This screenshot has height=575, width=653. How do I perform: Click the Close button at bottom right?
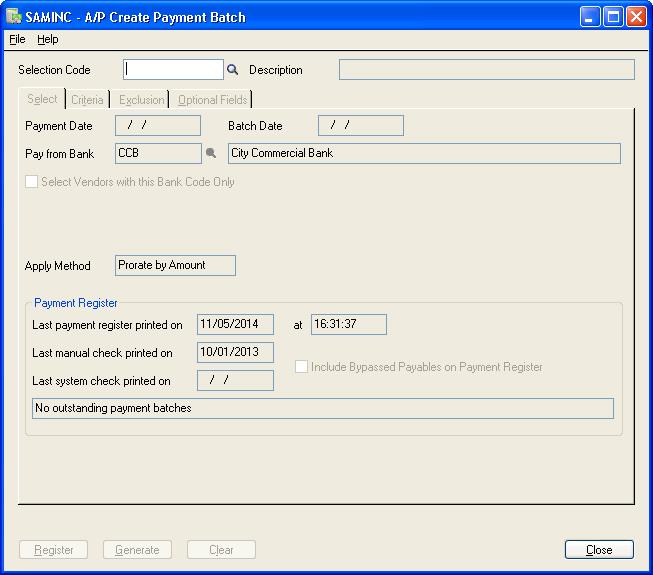[x=599, y=550]
